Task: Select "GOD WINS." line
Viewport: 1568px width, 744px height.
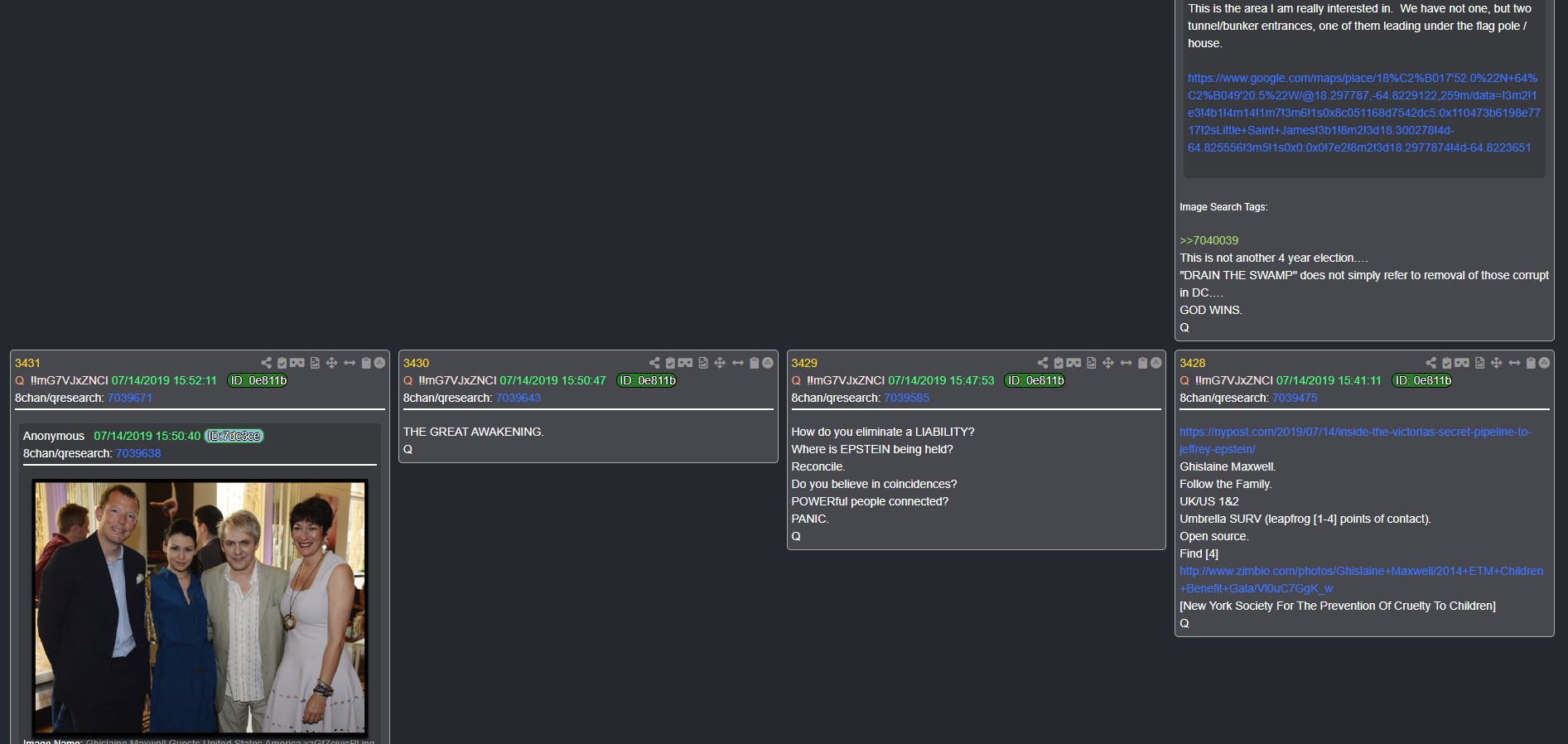Action: 1211,310
